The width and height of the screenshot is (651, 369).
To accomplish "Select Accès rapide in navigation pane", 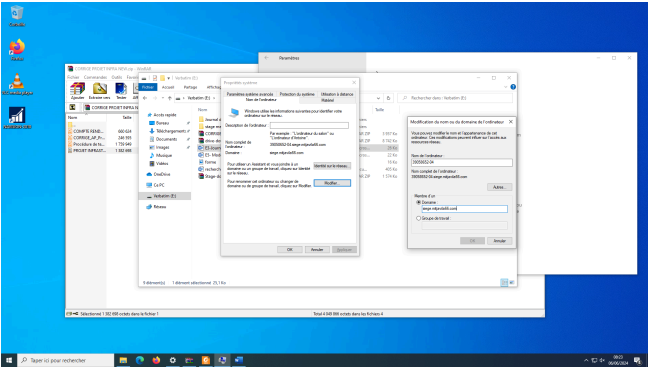I will (x=164, y=115).
